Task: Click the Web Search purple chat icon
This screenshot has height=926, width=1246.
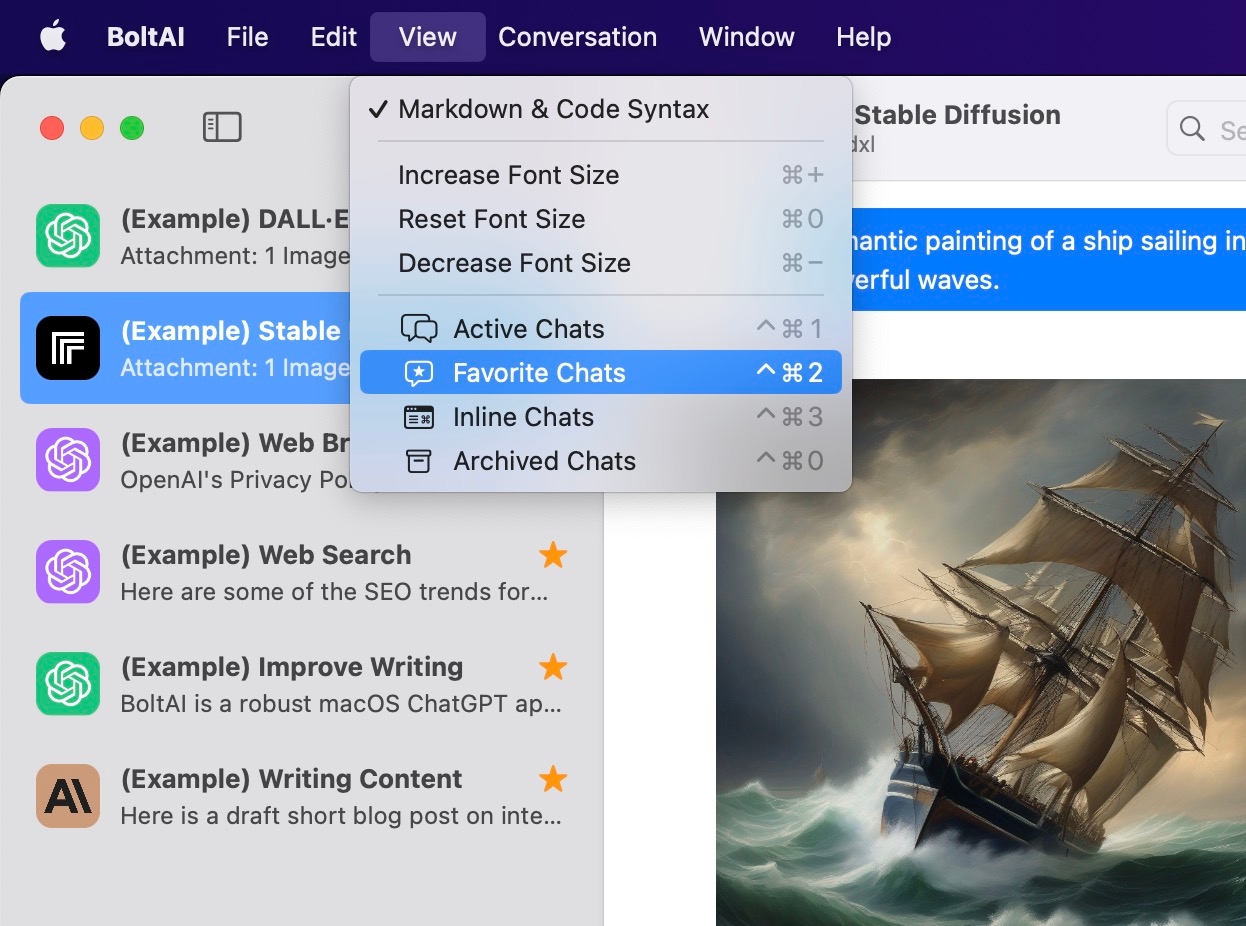Action: tap(68, 572)
